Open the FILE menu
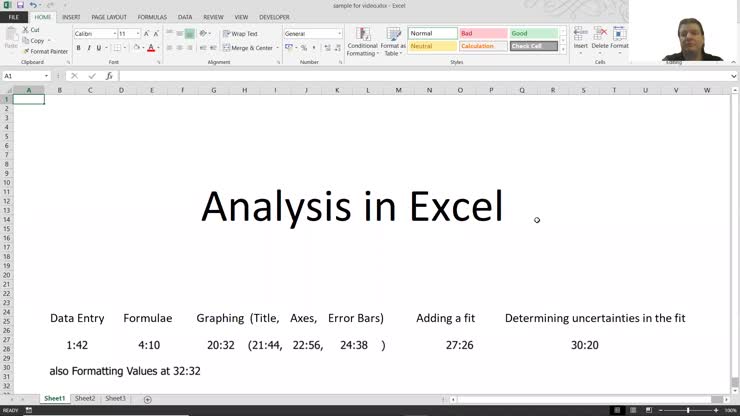 pos(14,17)
